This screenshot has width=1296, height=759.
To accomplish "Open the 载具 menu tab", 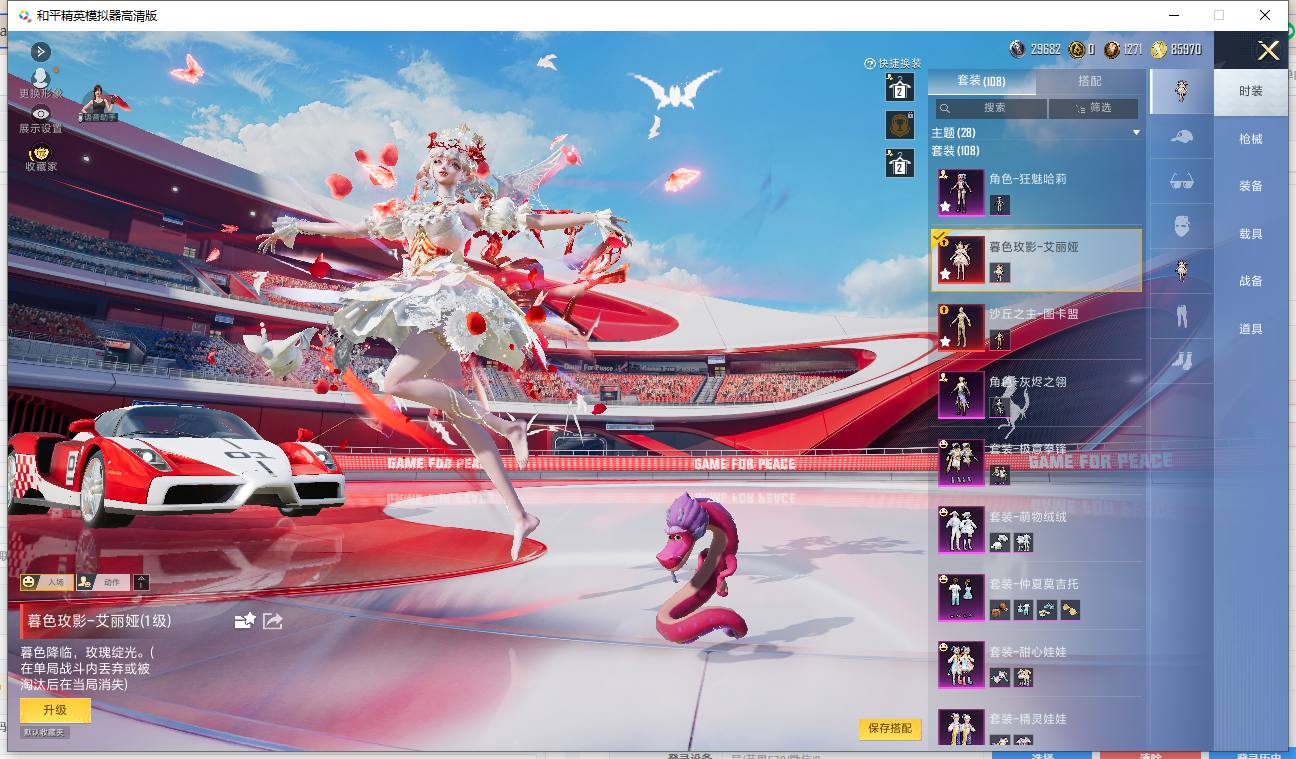I will click(x=1251, y=234).
